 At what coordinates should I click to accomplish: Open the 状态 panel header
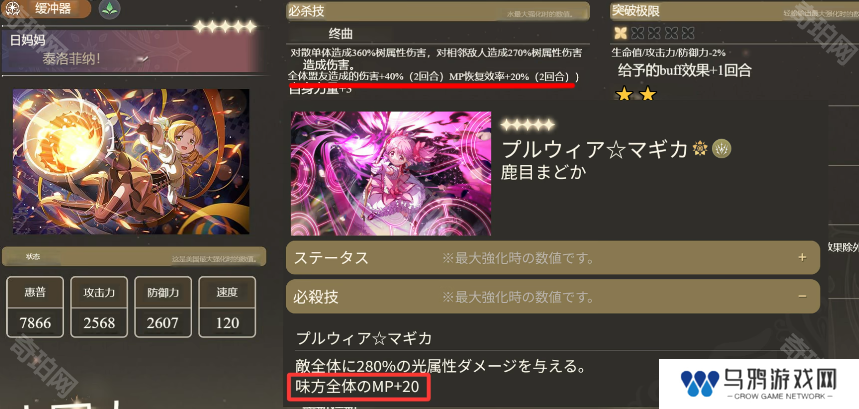[x=134, y=256]
